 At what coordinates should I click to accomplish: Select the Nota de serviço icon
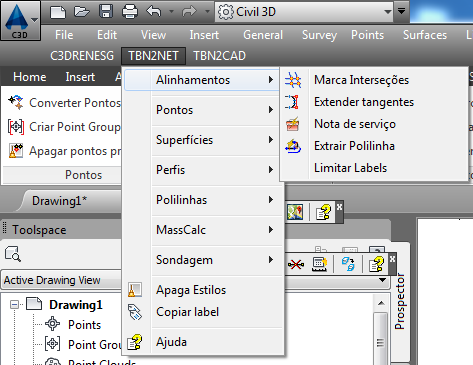pos(293,124)
